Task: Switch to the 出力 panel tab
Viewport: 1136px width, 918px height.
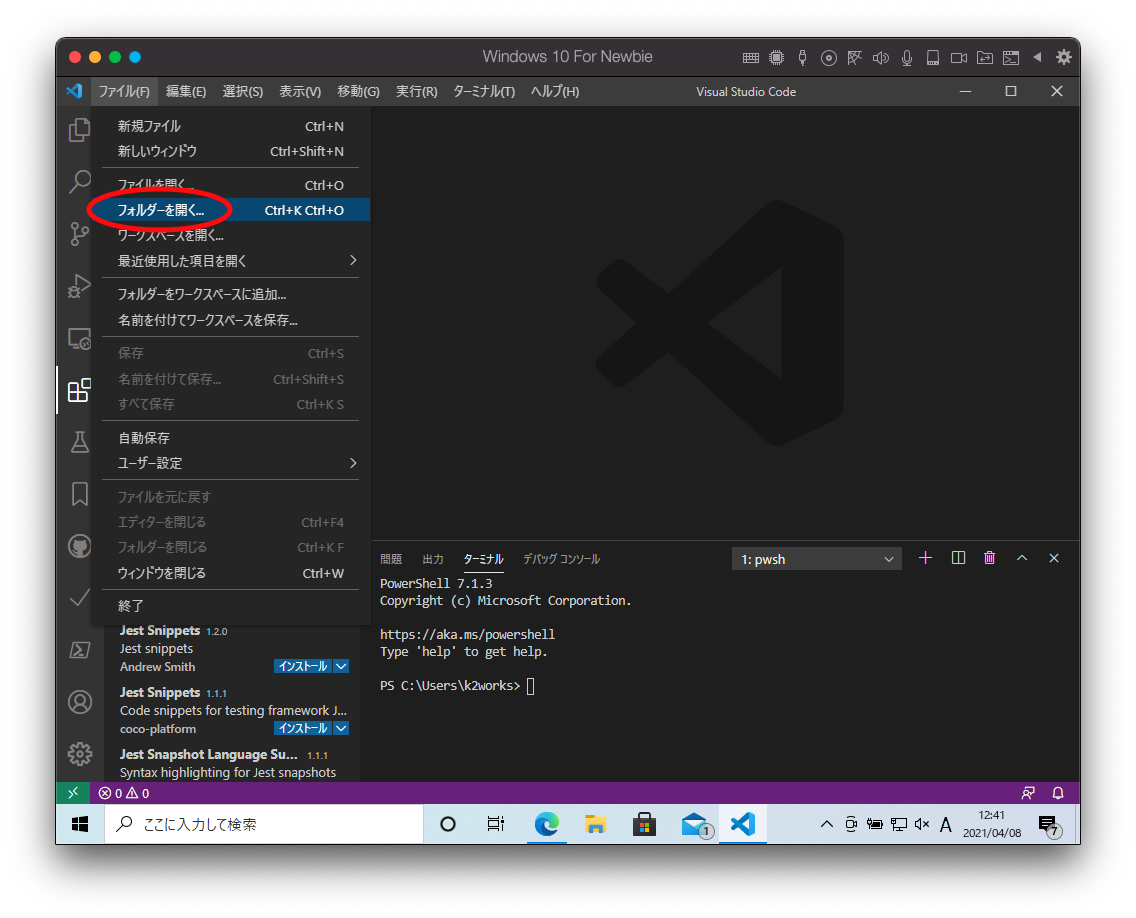Action: tap(433, 559)
